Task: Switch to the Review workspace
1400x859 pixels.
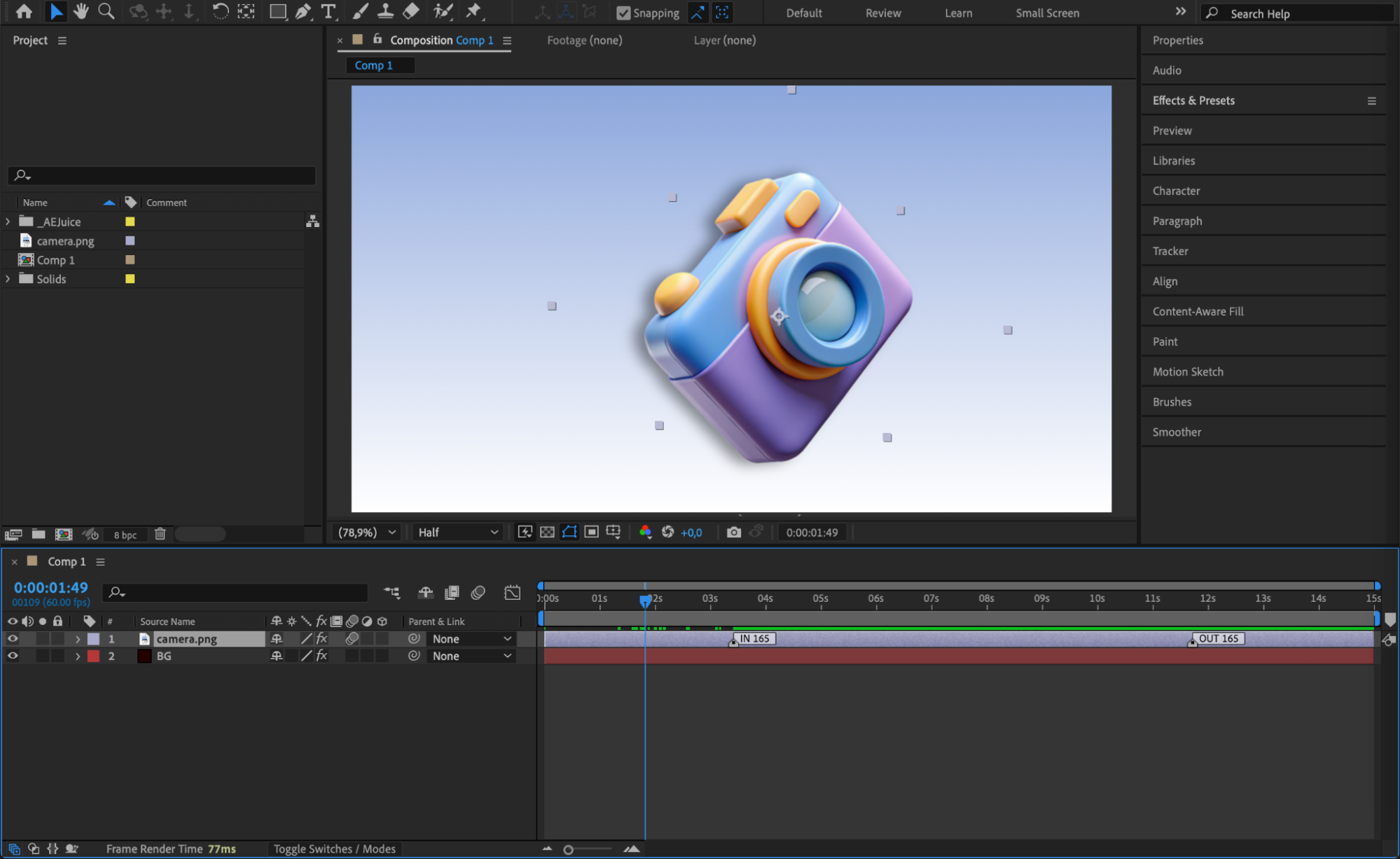Action: tap(882, 13)
